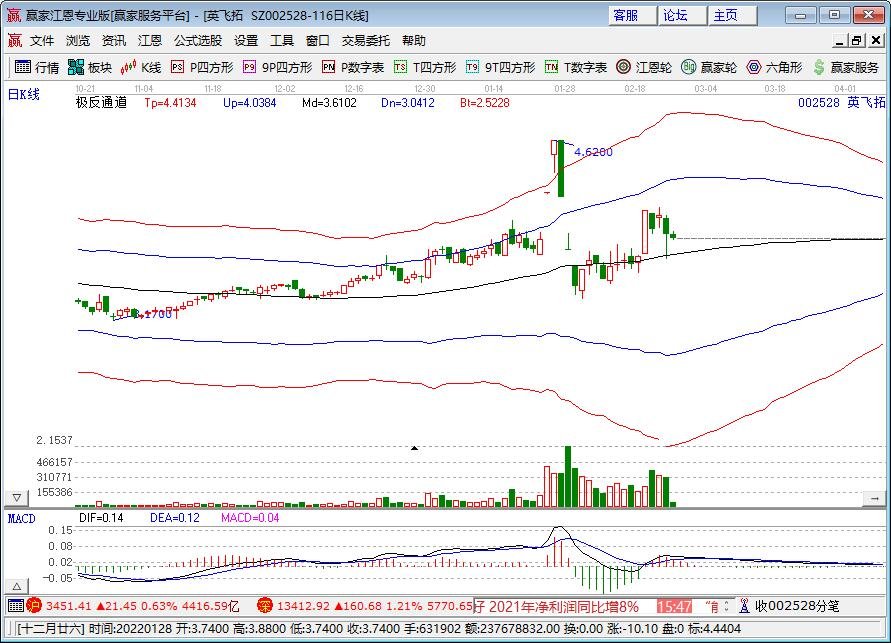Click the right-arrow scroll button by volume chart

[x=875, y=498]
